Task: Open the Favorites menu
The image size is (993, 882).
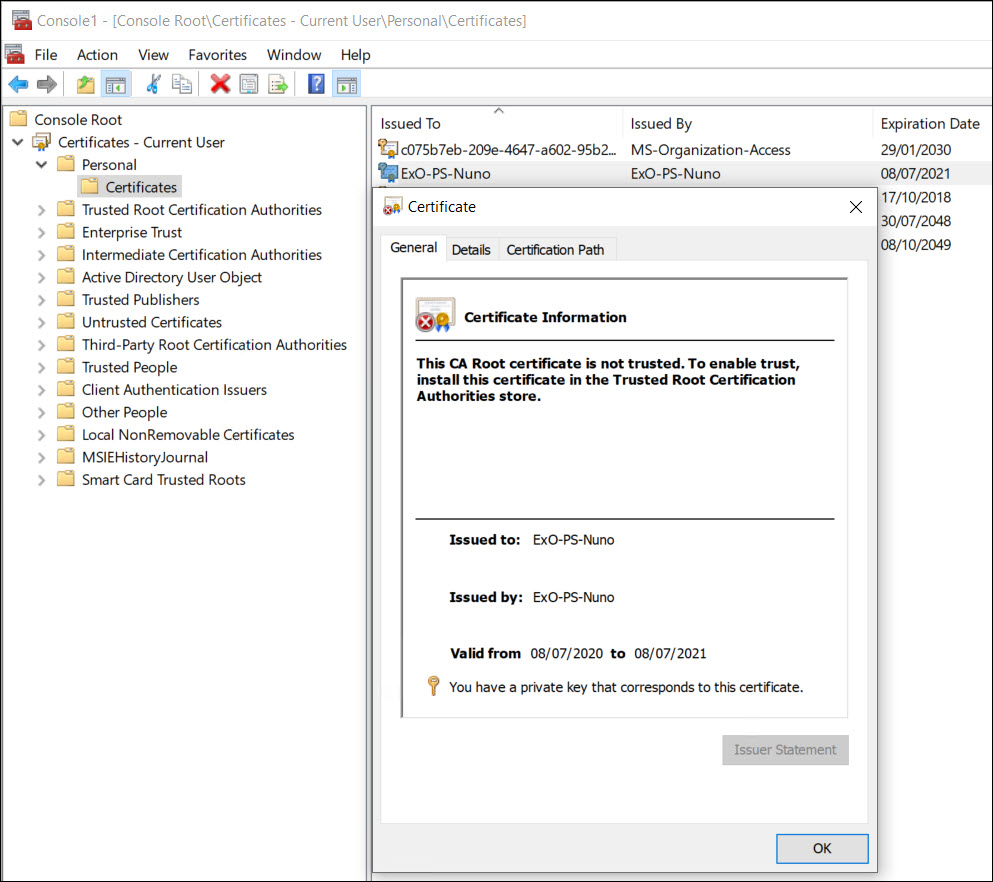Action: tap(217, 55)
